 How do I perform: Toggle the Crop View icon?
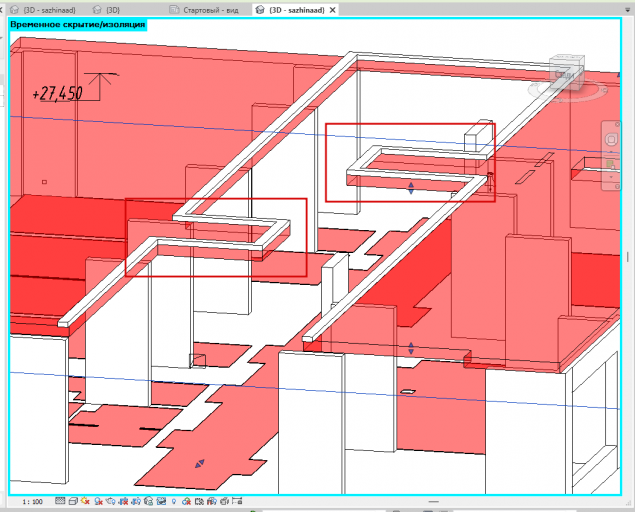pyautogui.click(x=123, y=501)
